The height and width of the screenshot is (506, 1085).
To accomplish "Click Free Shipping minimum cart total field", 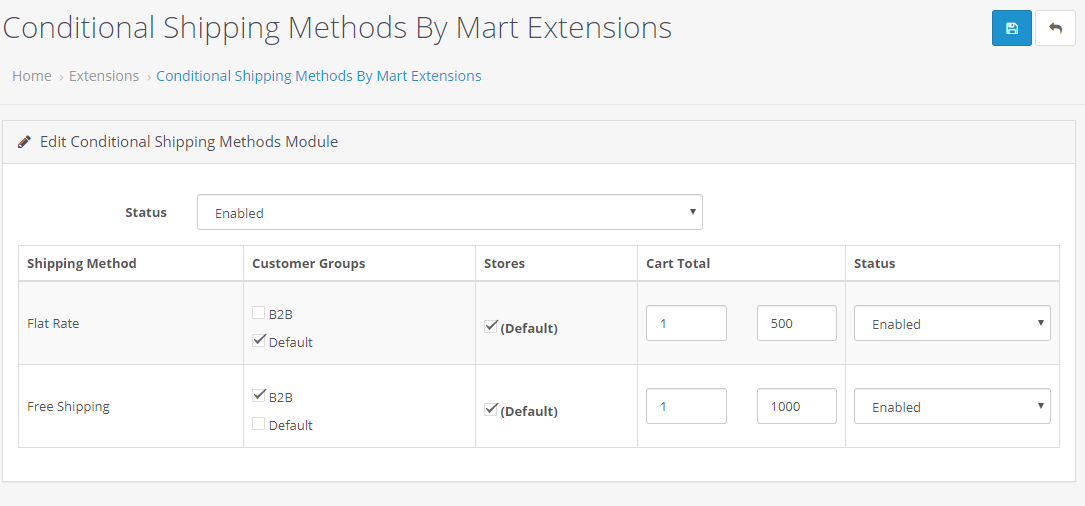I will [686, 406].
